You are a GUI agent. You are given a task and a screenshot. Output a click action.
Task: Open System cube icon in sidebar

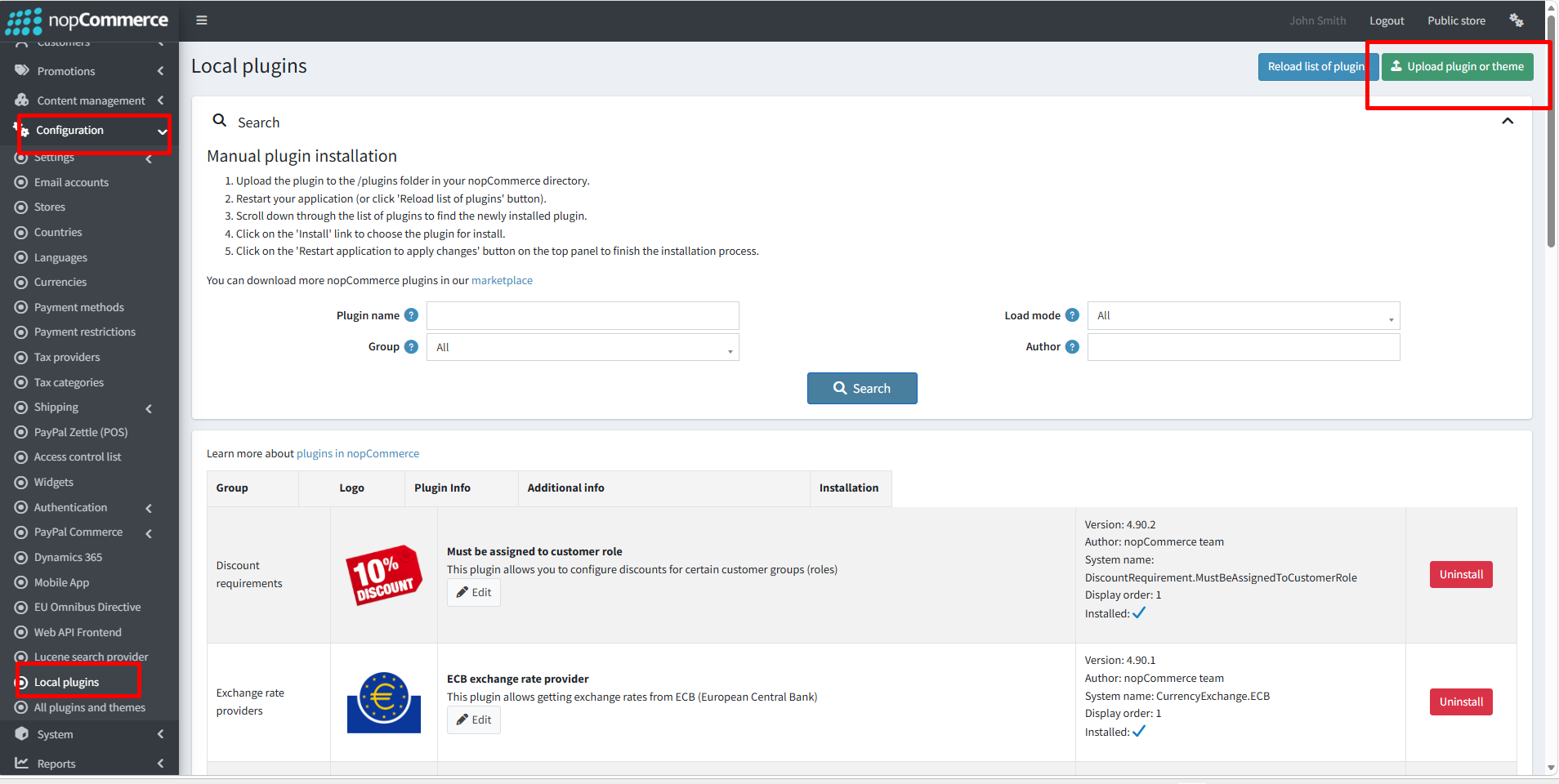tap(22, 734)
